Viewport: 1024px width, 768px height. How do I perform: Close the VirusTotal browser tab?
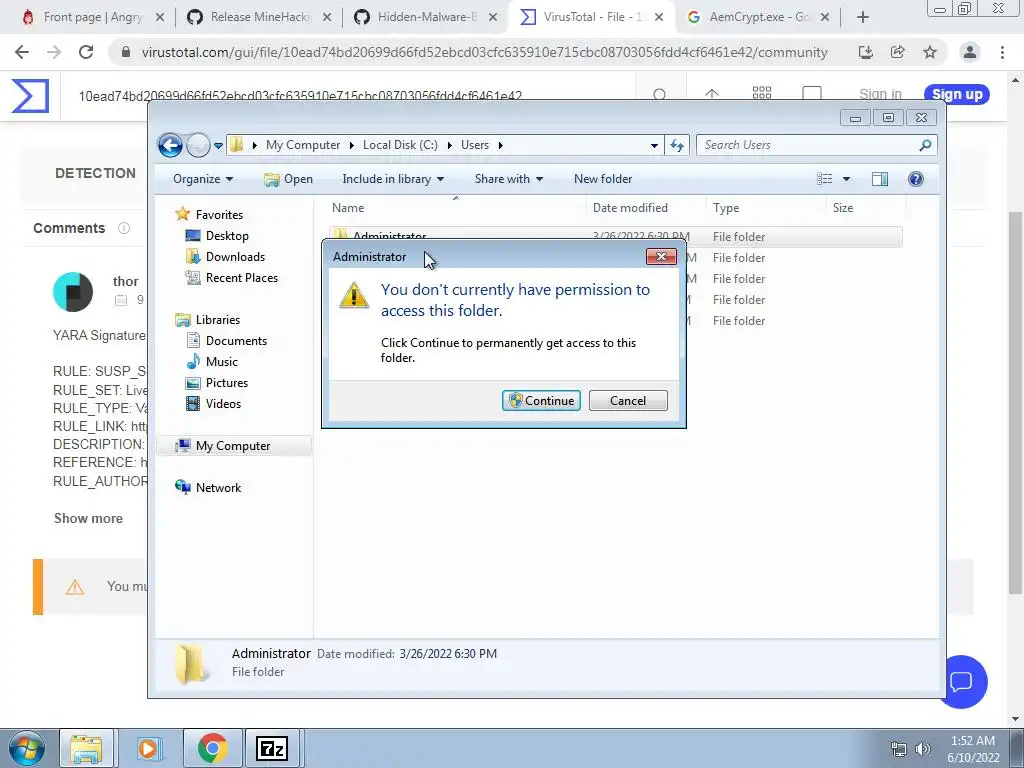[659, 17]
